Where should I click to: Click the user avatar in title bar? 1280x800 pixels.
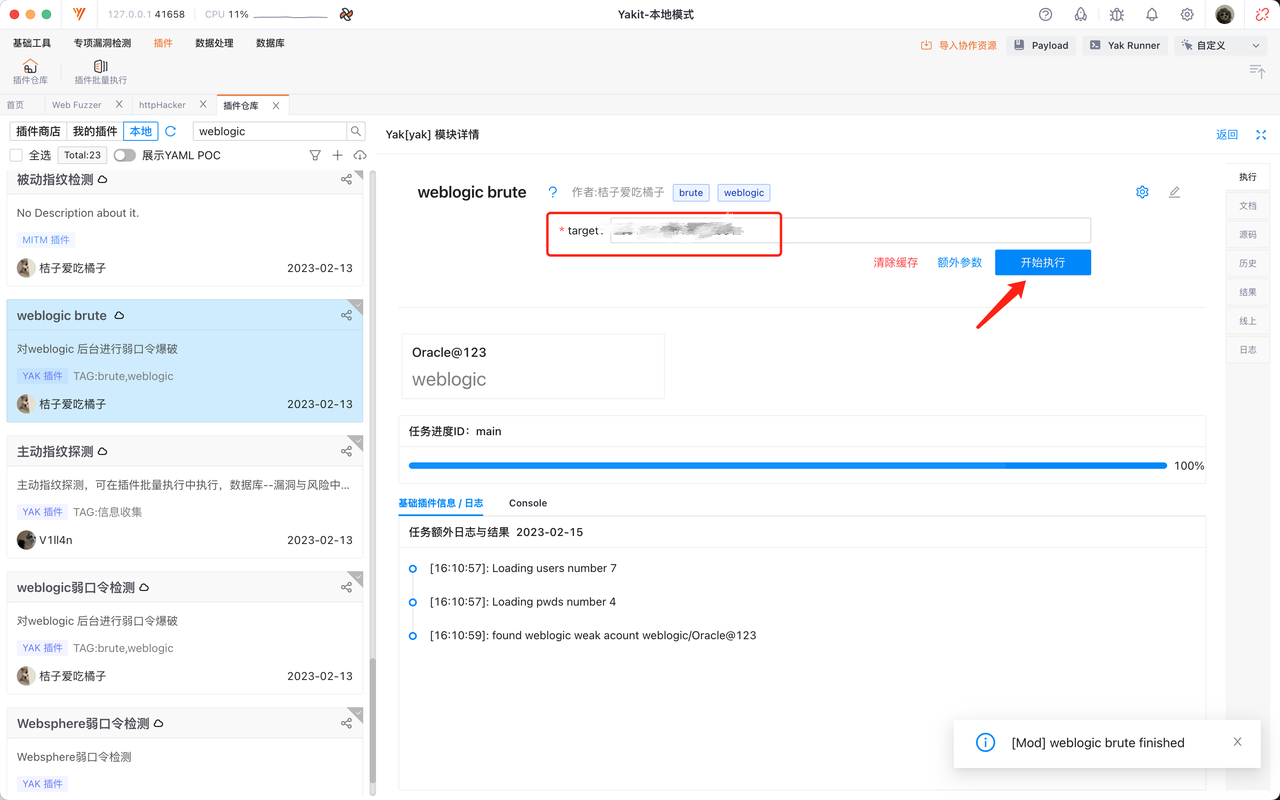(1225, 15)
